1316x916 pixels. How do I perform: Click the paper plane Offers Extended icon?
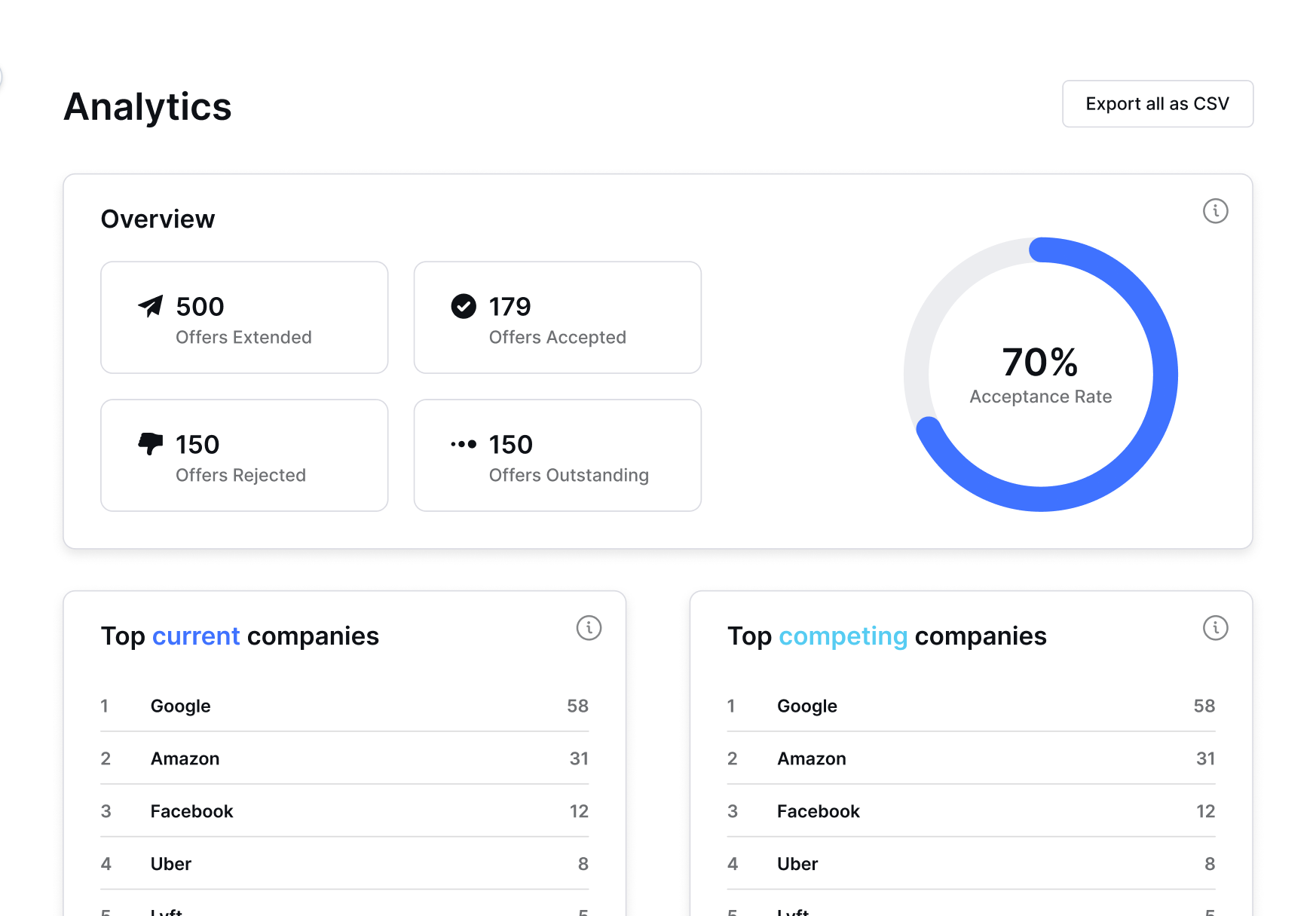click(151, 306)
